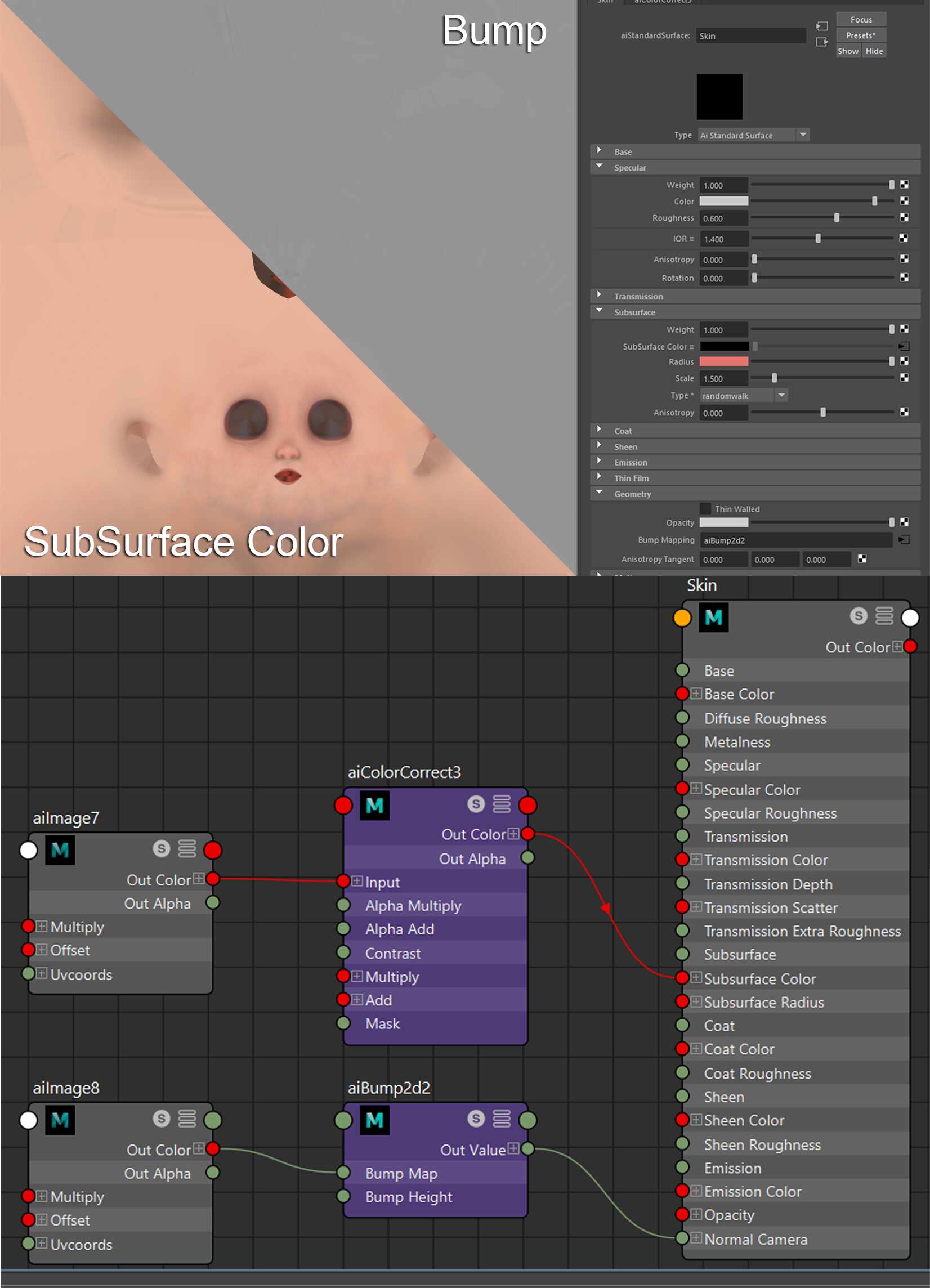The image size is (930, 1288).
Task: Click the Focus button
Action: click(861, 19)
